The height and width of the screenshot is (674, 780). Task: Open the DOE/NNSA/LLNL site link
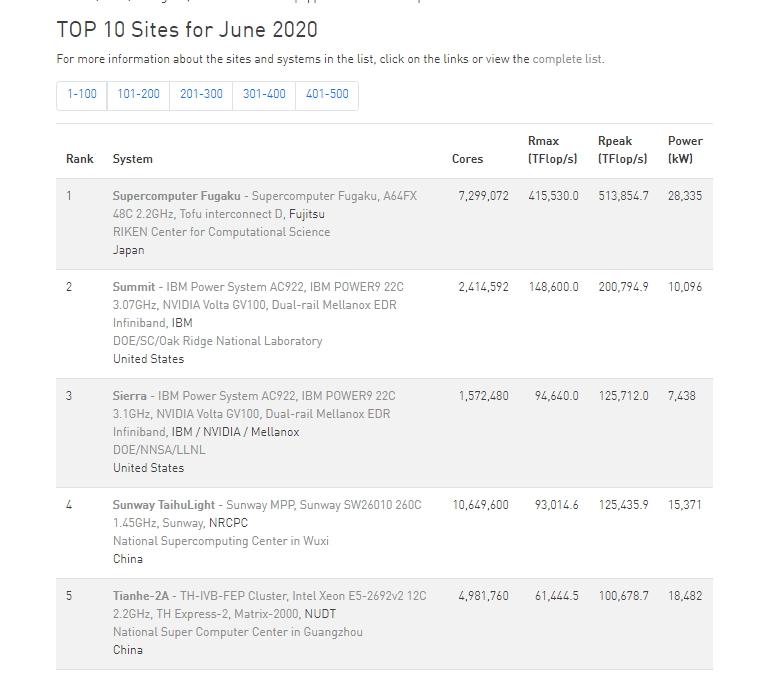[x=159, y=450]
